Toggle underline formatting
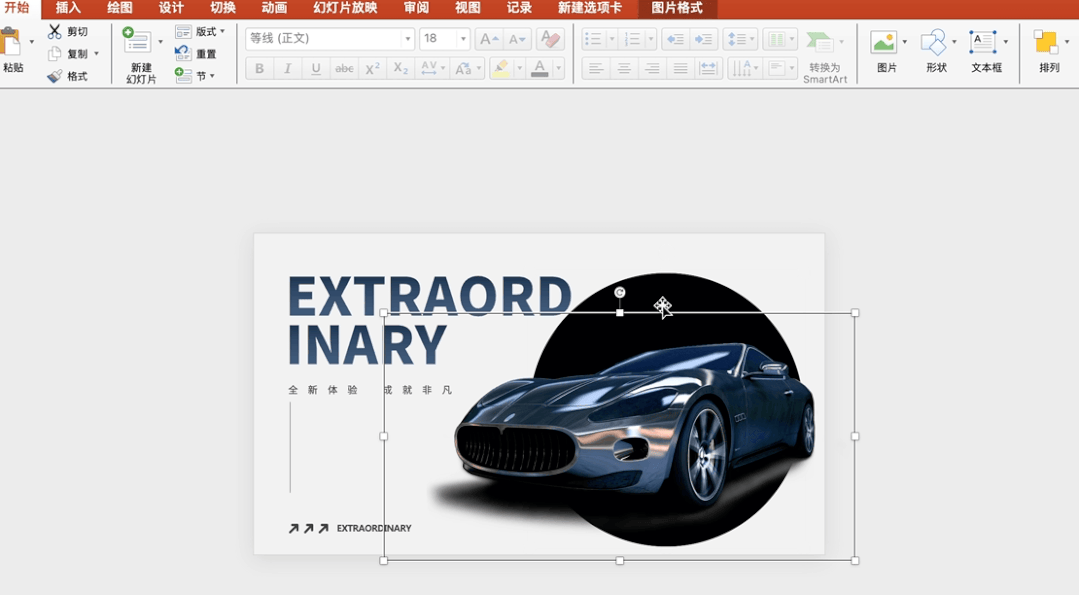The width and height of the screenshot is (1079, 595). [316, 68]
